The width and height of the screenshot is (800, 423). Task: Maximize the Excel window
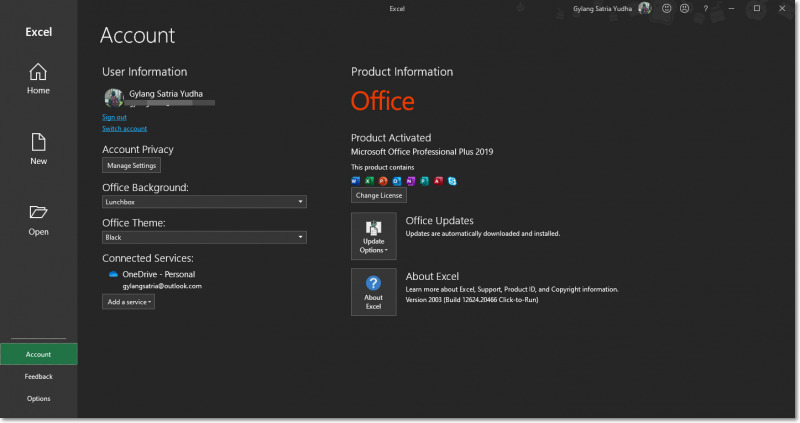click(x=757, y=8)
